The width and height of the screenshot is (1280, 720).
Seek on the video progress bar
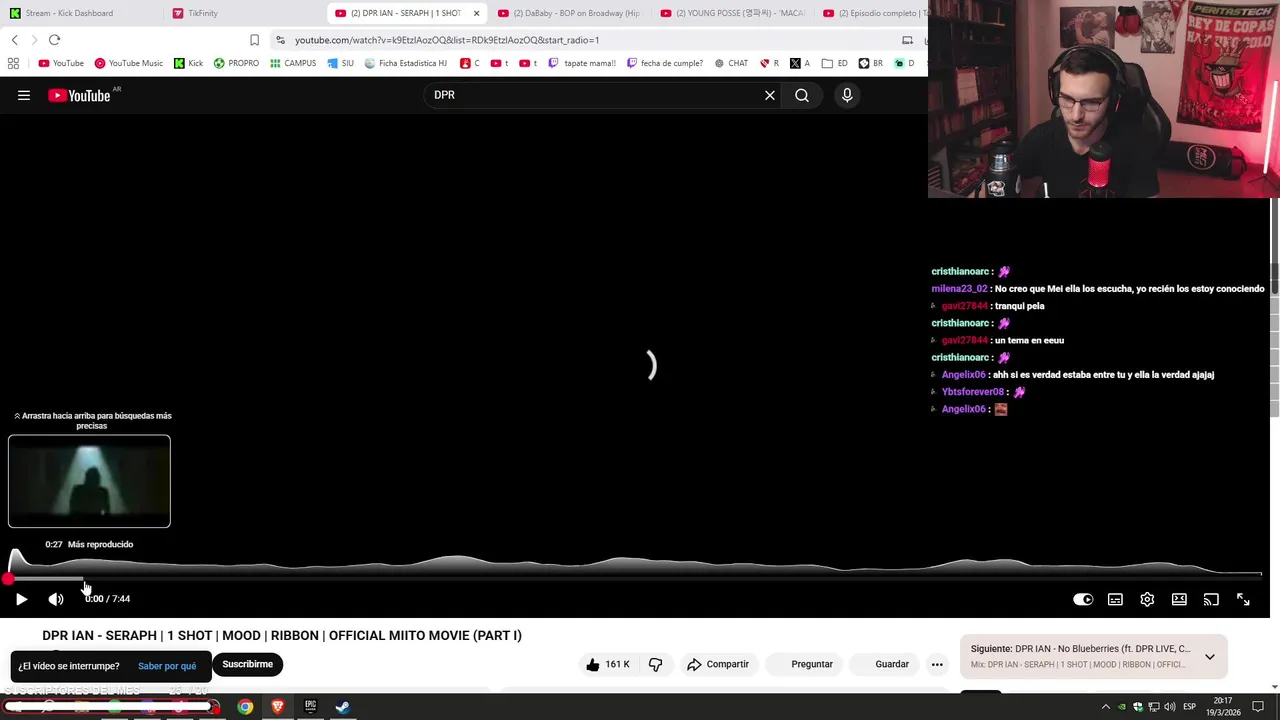pyautogui.click(x=635, y=578)
